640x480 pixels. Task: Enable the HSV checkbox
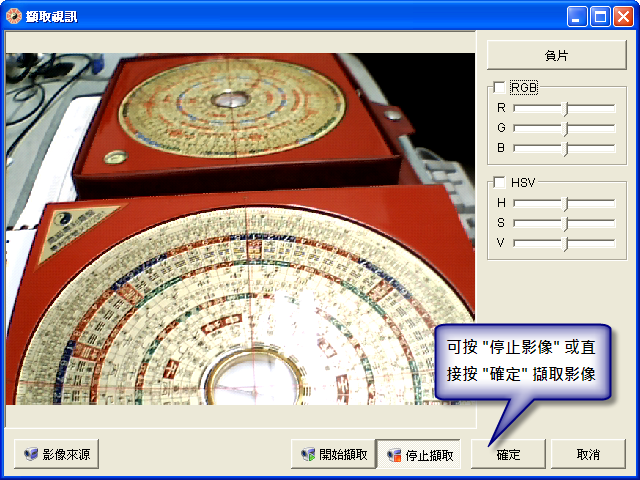[499, 182]
